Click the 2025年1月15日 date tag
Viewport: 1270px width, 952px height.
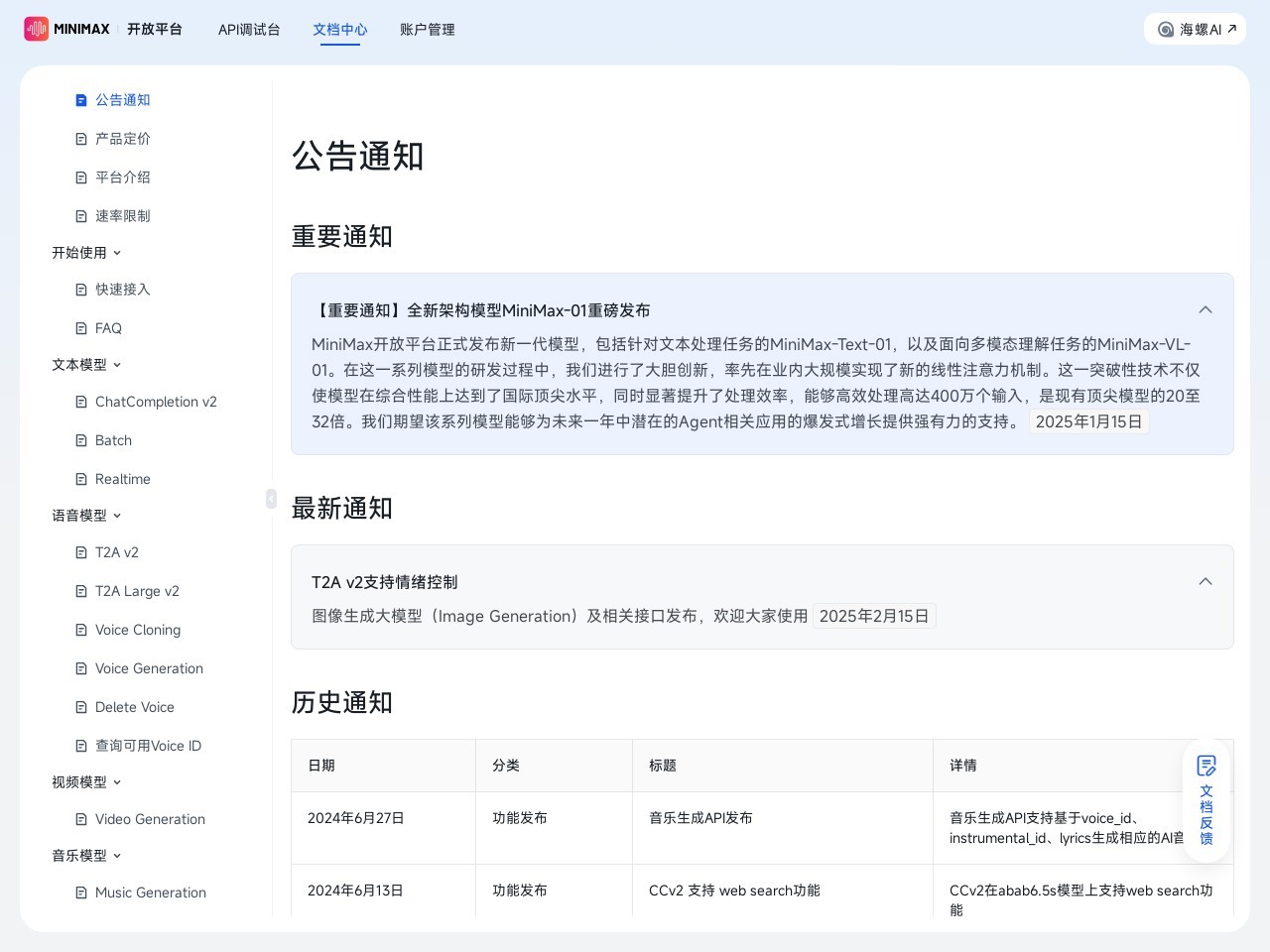coord(1088,421)
